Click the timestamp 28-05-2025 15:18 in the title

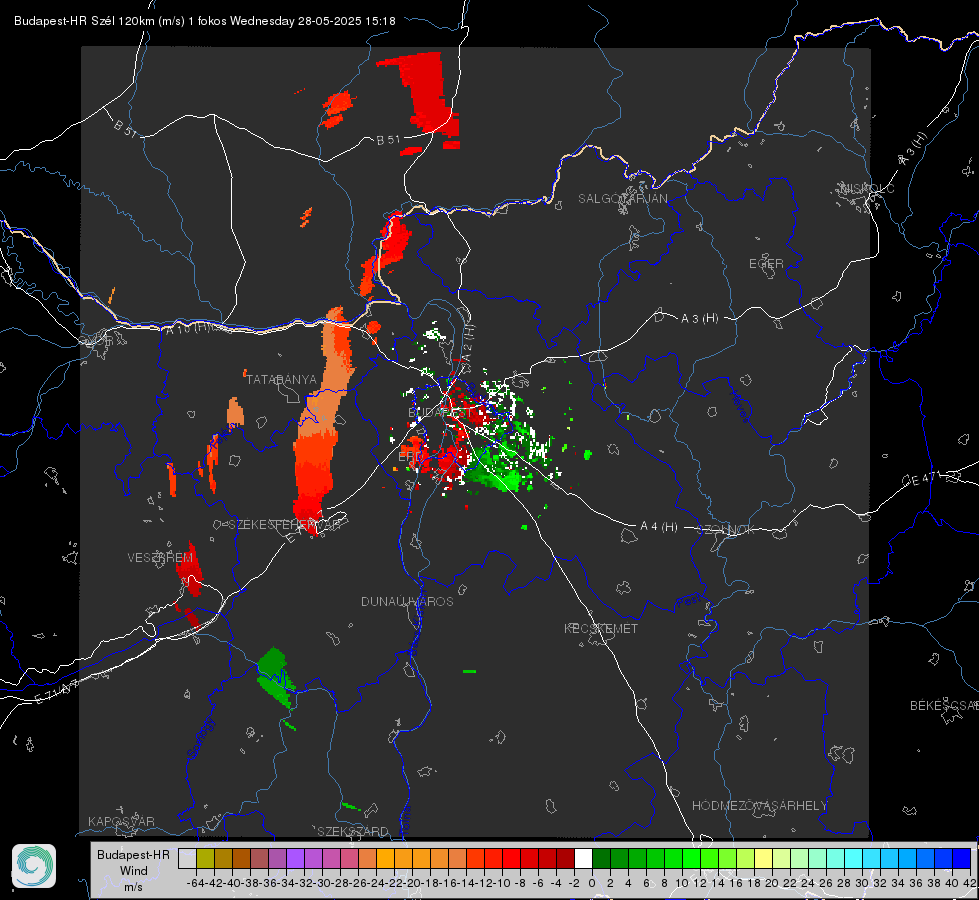pyautogui.click(x=347, y=21)
